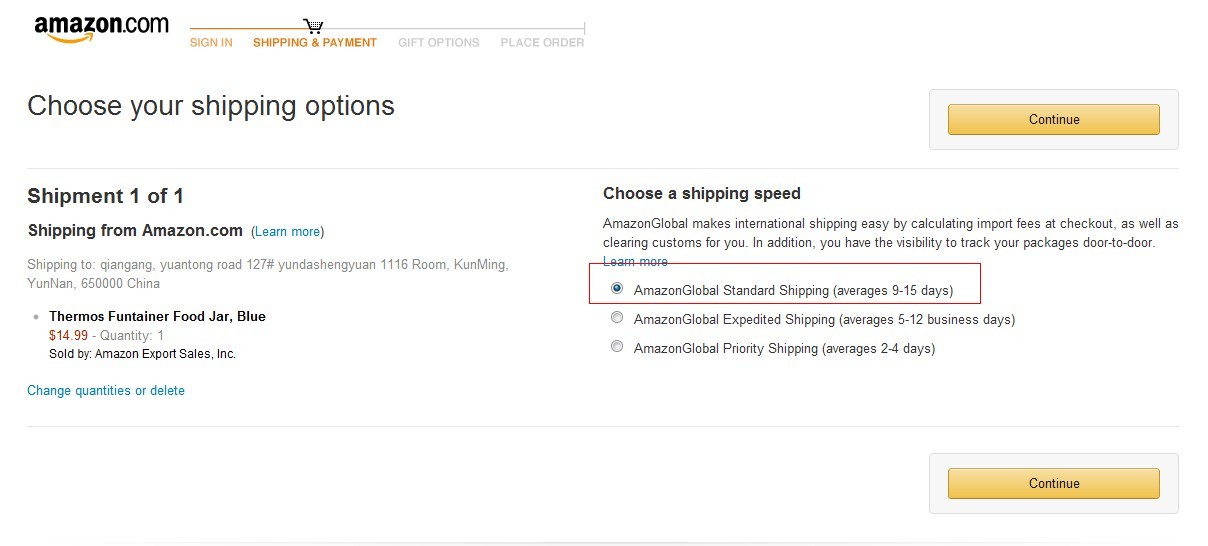The width and height of the screenshot is (1208, 546).
Task: Select AmazonGlobal Standard Shipping radio button
Action: pyautogui.click(x=617, y=289)
